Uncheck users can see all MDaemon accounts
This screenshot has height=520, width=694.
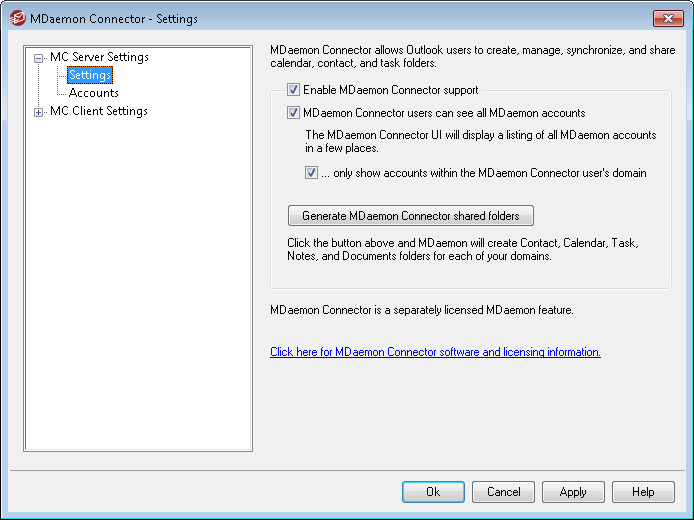293,113
